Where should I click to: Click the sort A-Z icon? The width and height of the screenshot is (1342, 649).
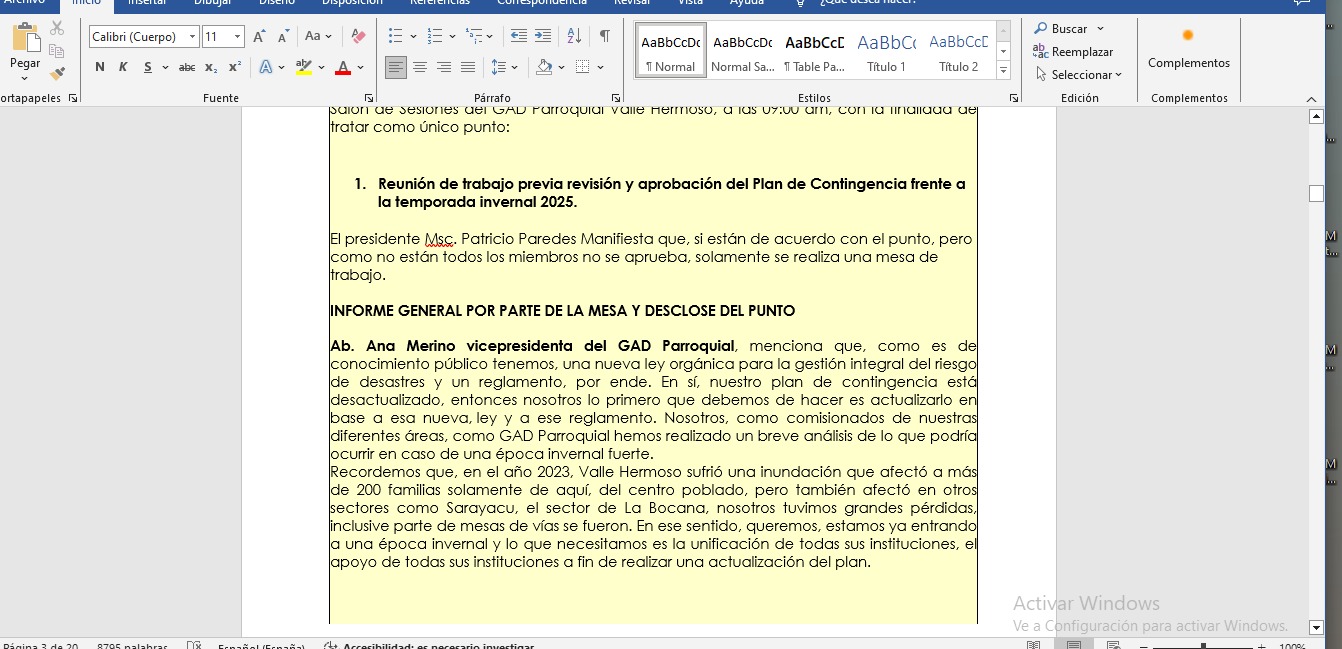coord(574,37)
